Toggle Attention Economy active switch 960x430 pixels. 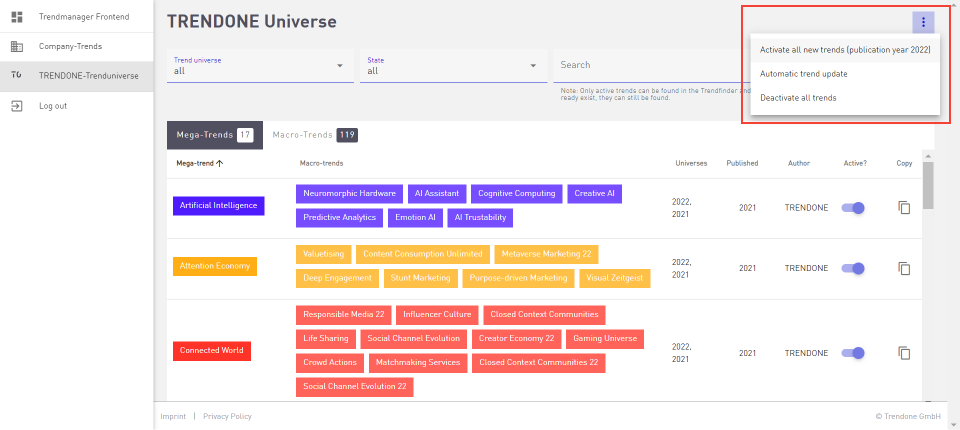coord(853,268)
